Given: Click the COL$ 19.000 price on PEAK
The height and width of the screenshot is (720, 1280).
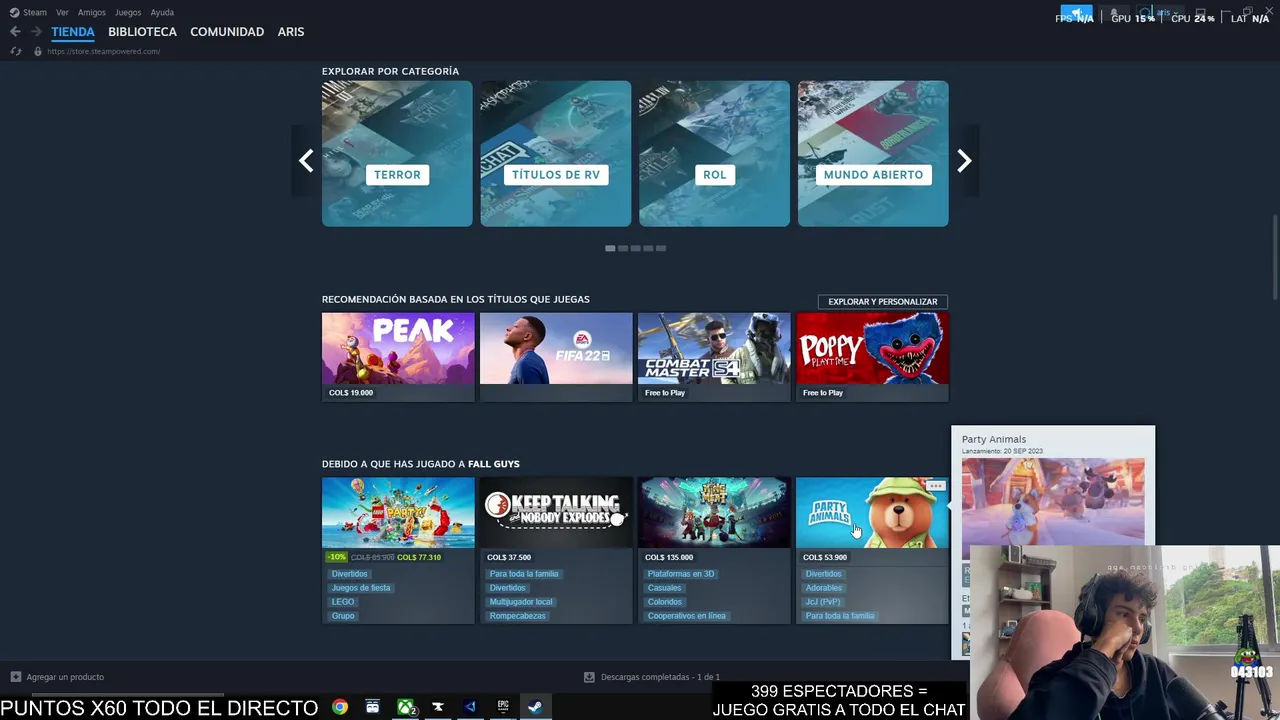Looking at the screenshot, I should (x=351, y=393).
